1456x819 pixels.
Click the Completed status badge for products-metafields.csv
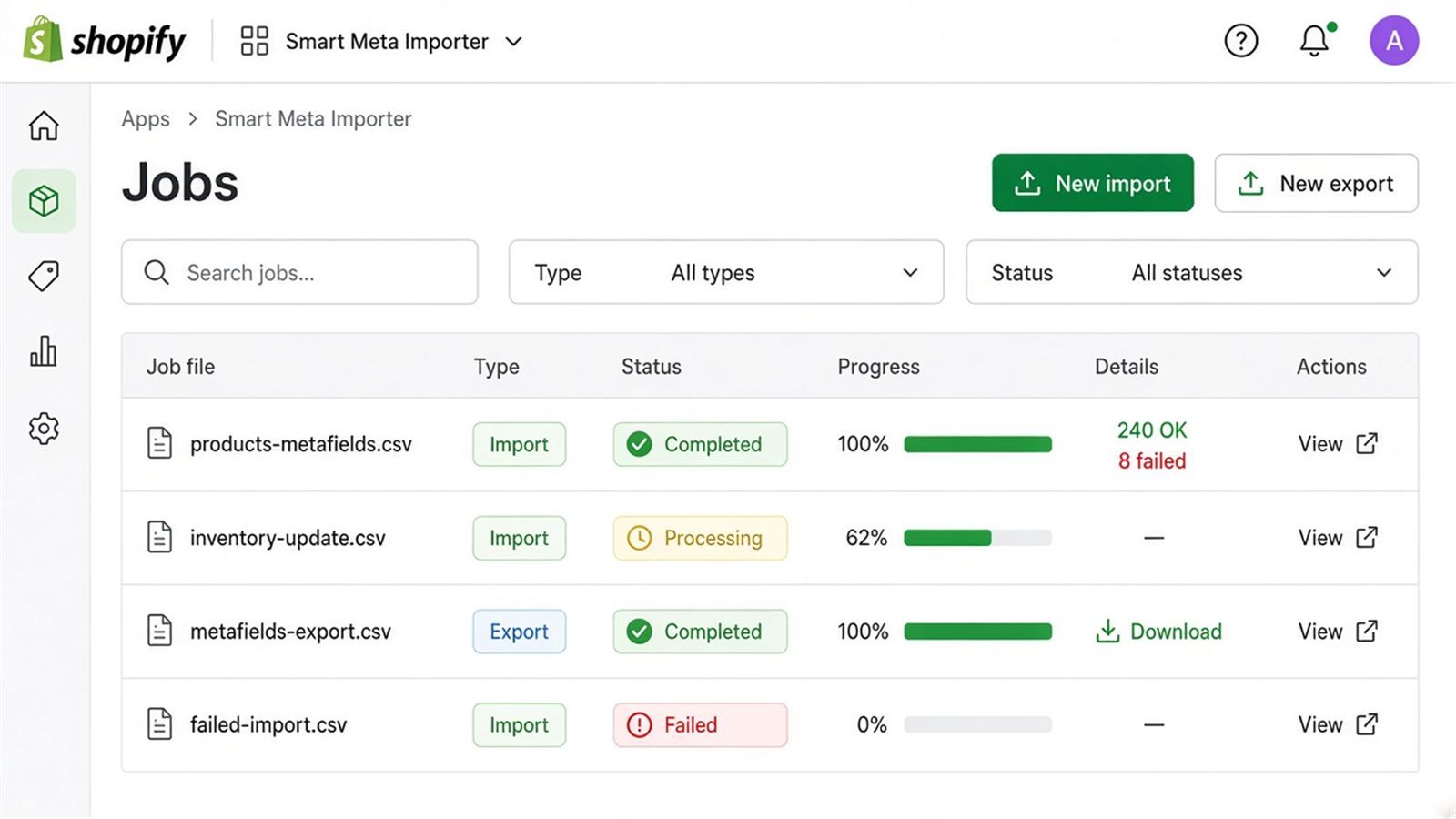(700, 444)
